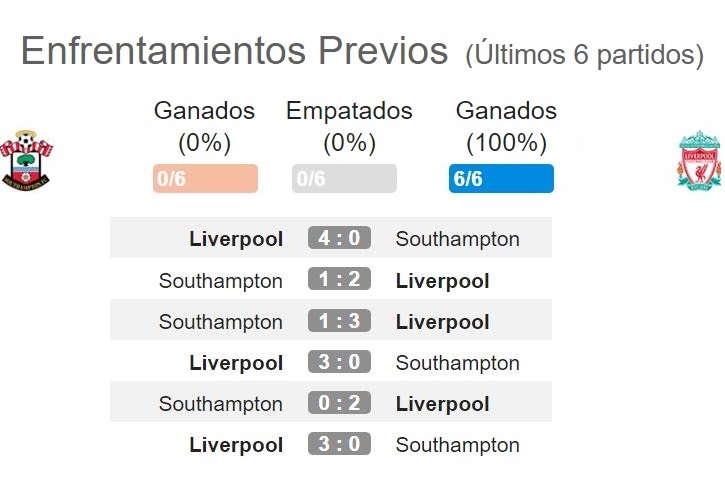
Task: Select the gray 0/6 draws bar
Action: (x=344, y=179)
